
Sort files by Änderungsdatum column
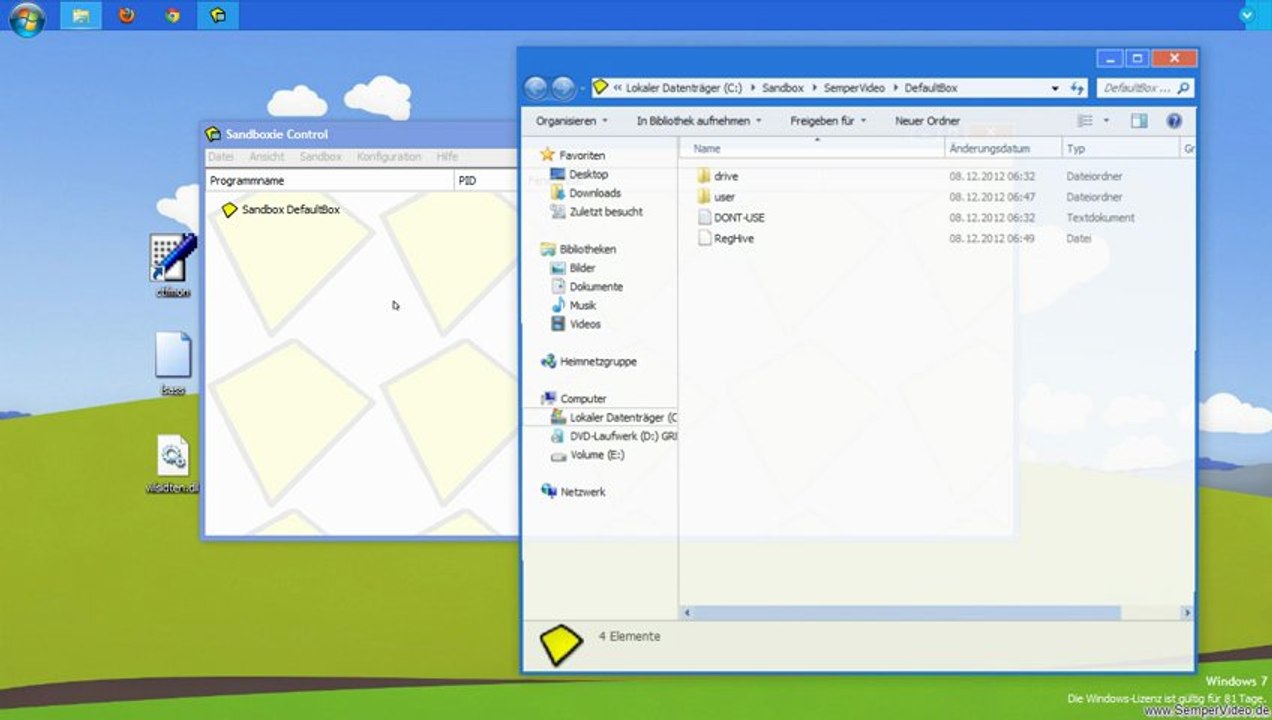click(x=1003, y=148)
